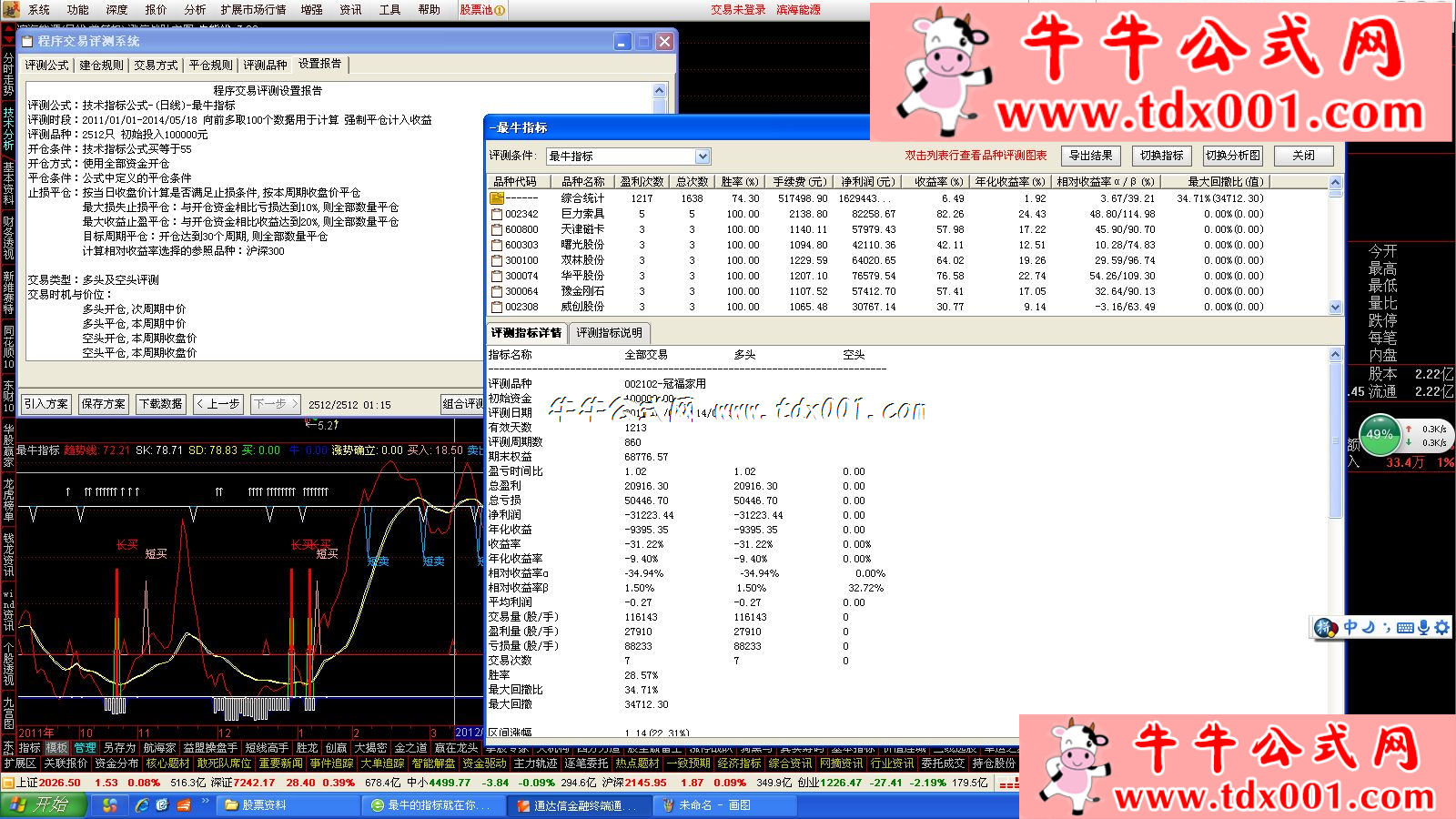Open the 股票池 stock pool indicator

pos(482,10)
